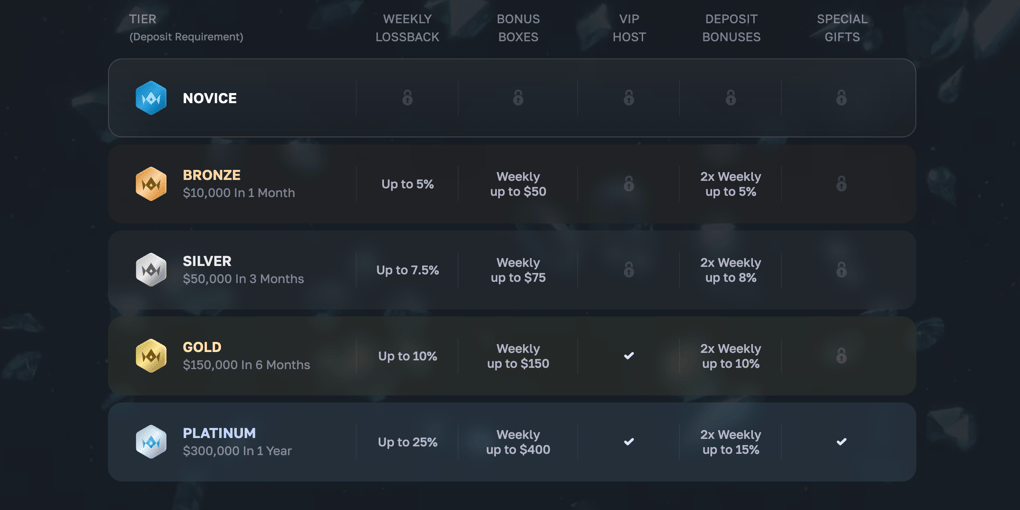Select the PLATINUM tier name
Image resolution: width=1020 pixels, height=510 pixels.
(x=219, y=433)
